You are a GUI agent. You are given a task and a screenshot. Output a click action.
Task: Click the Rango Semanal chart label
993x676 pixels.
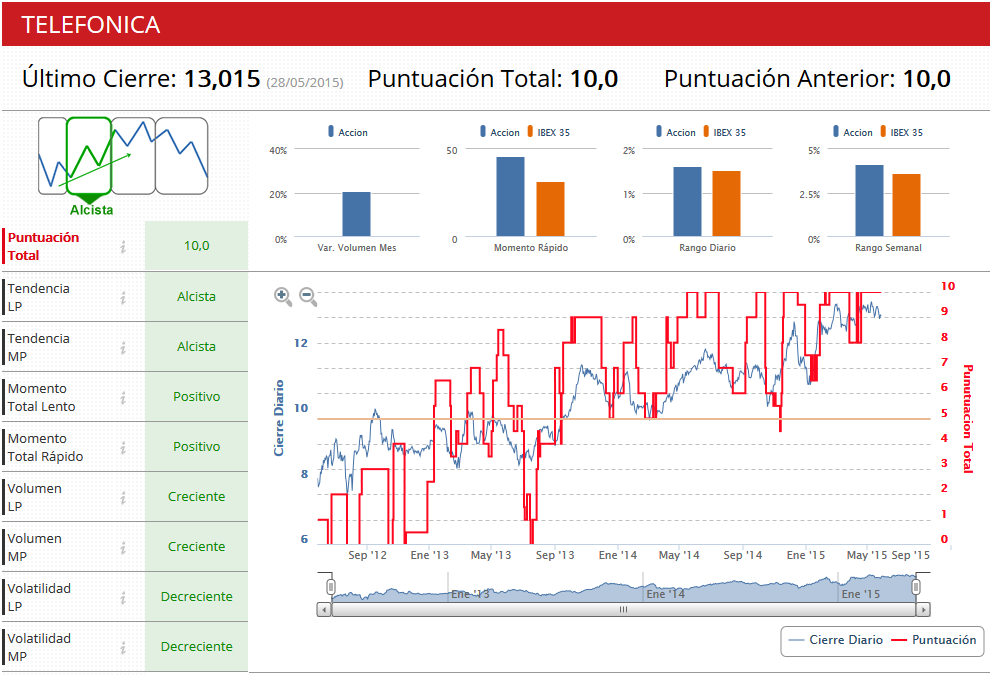[888, 248]
